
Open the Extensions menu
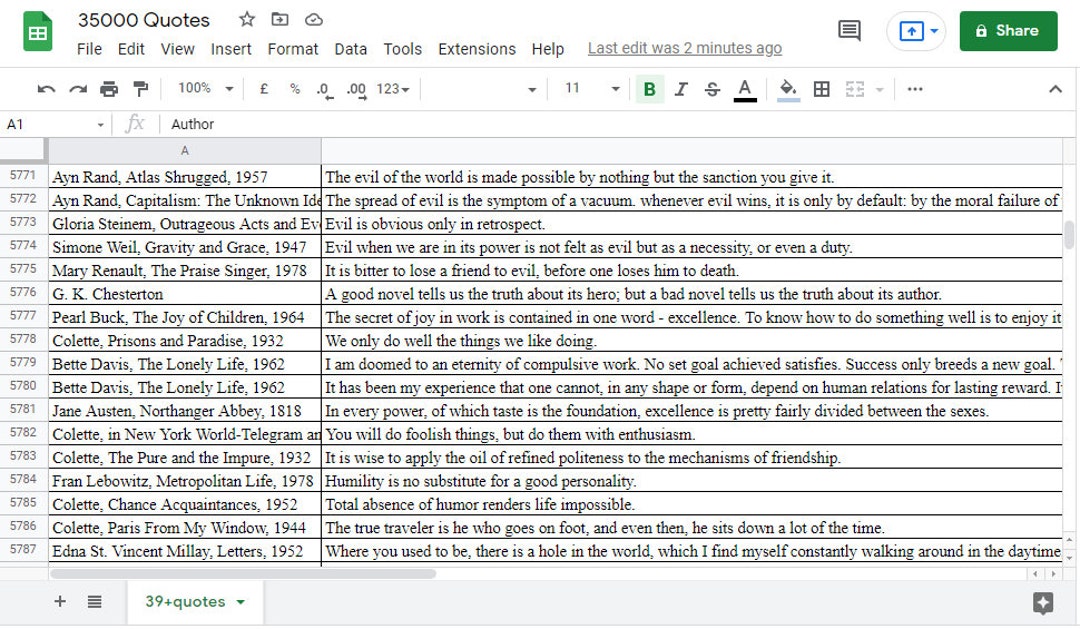click(477, 48)
